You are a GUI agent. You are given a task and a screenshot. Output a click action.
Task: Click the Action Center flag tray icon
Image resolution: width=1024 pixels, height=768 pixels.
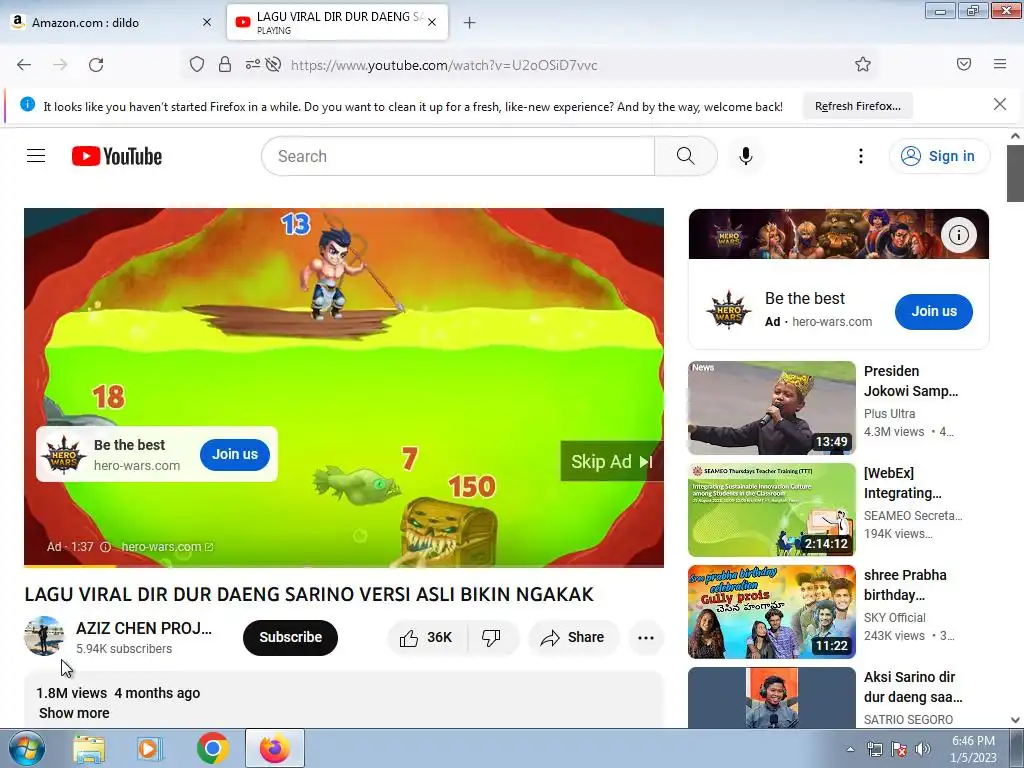899,749
